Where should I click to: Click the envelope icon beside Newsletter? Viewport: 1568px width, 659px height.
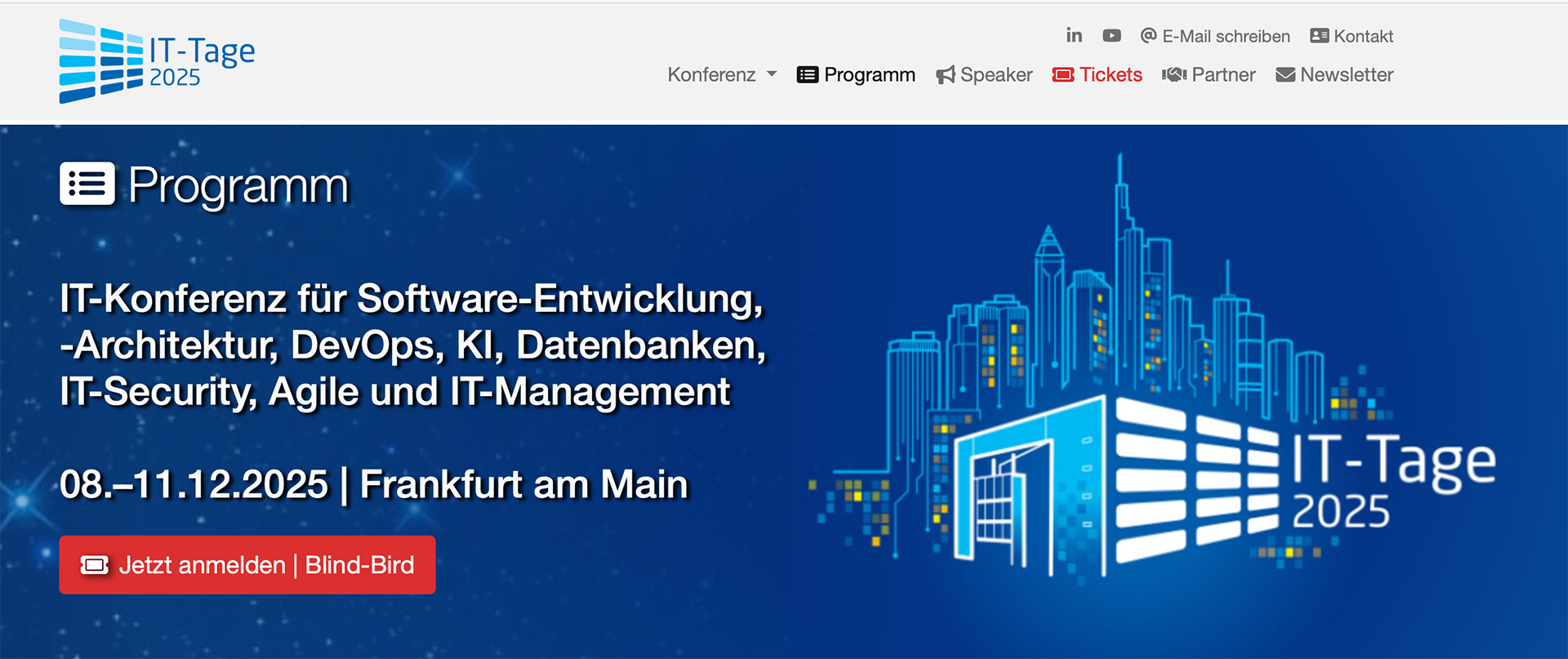(x=1285, y=75)
